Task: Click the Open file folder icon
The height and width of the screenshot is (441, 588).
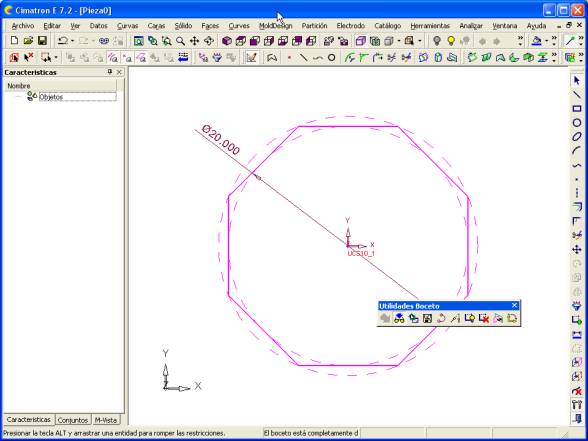Action: pyautogui.click(x=28, y=40)
